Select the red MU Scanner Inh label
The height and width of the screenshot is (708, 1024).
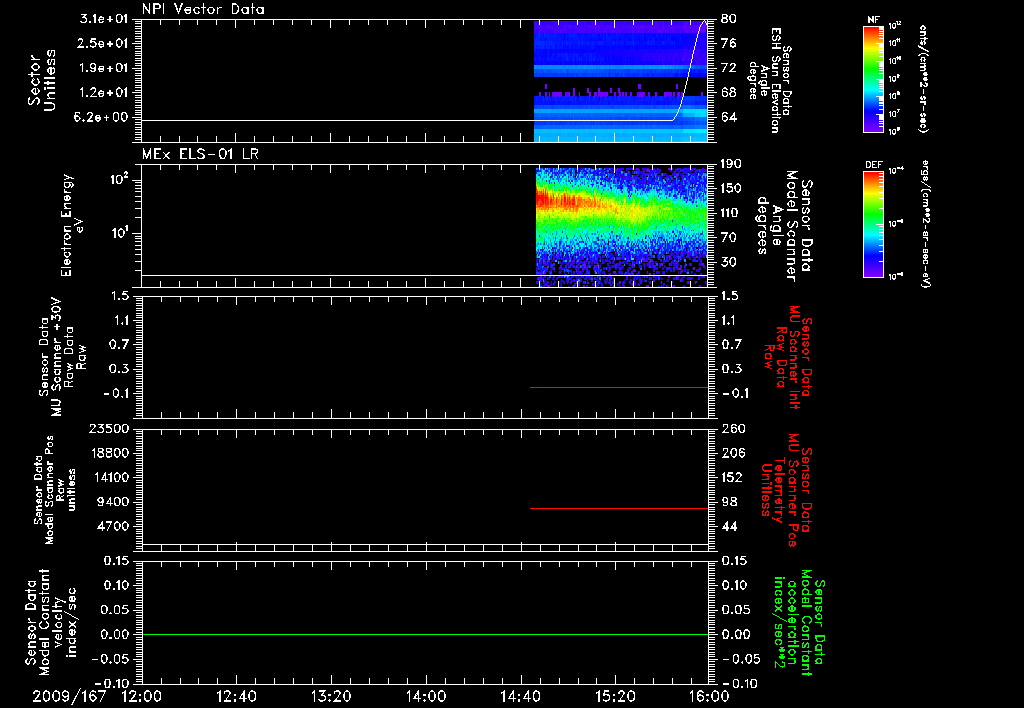click(788, 357)
